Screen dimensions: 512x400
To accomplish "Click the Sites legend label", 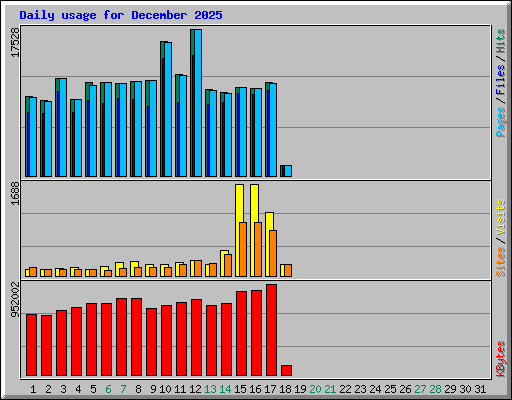I will coord(500,262).
